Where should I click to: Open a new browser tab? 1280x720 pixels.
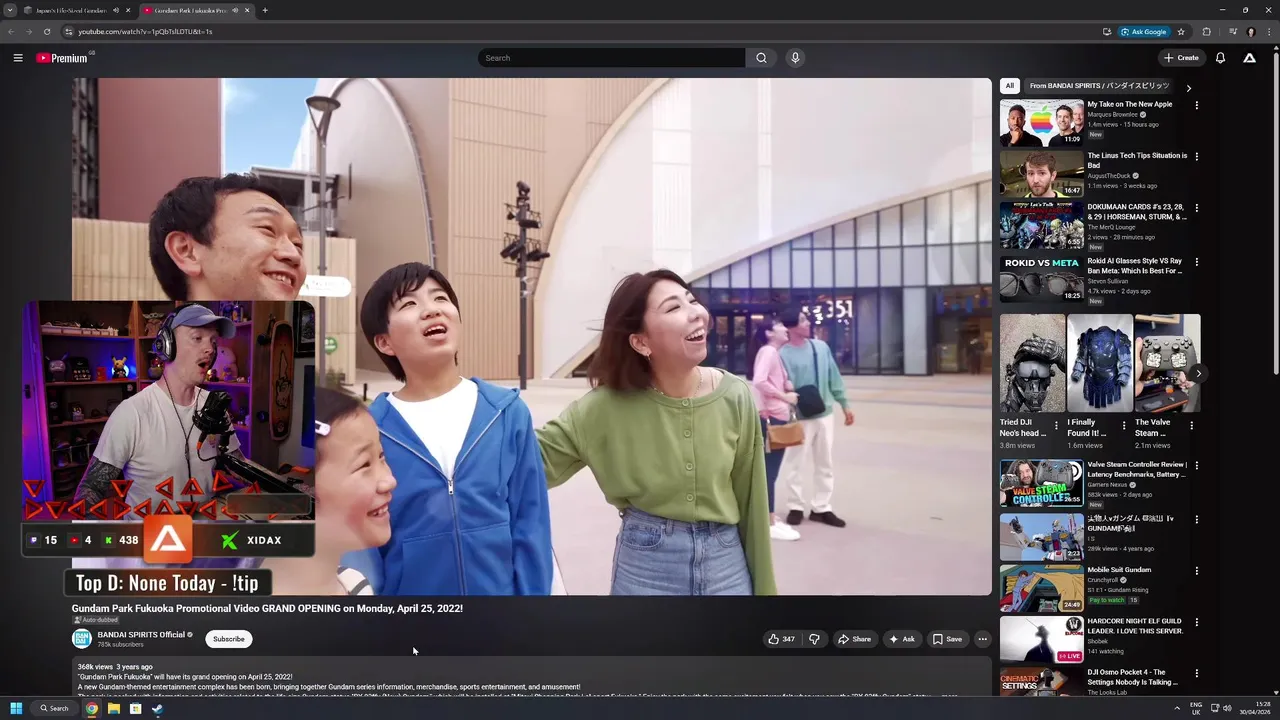[265, 10]
